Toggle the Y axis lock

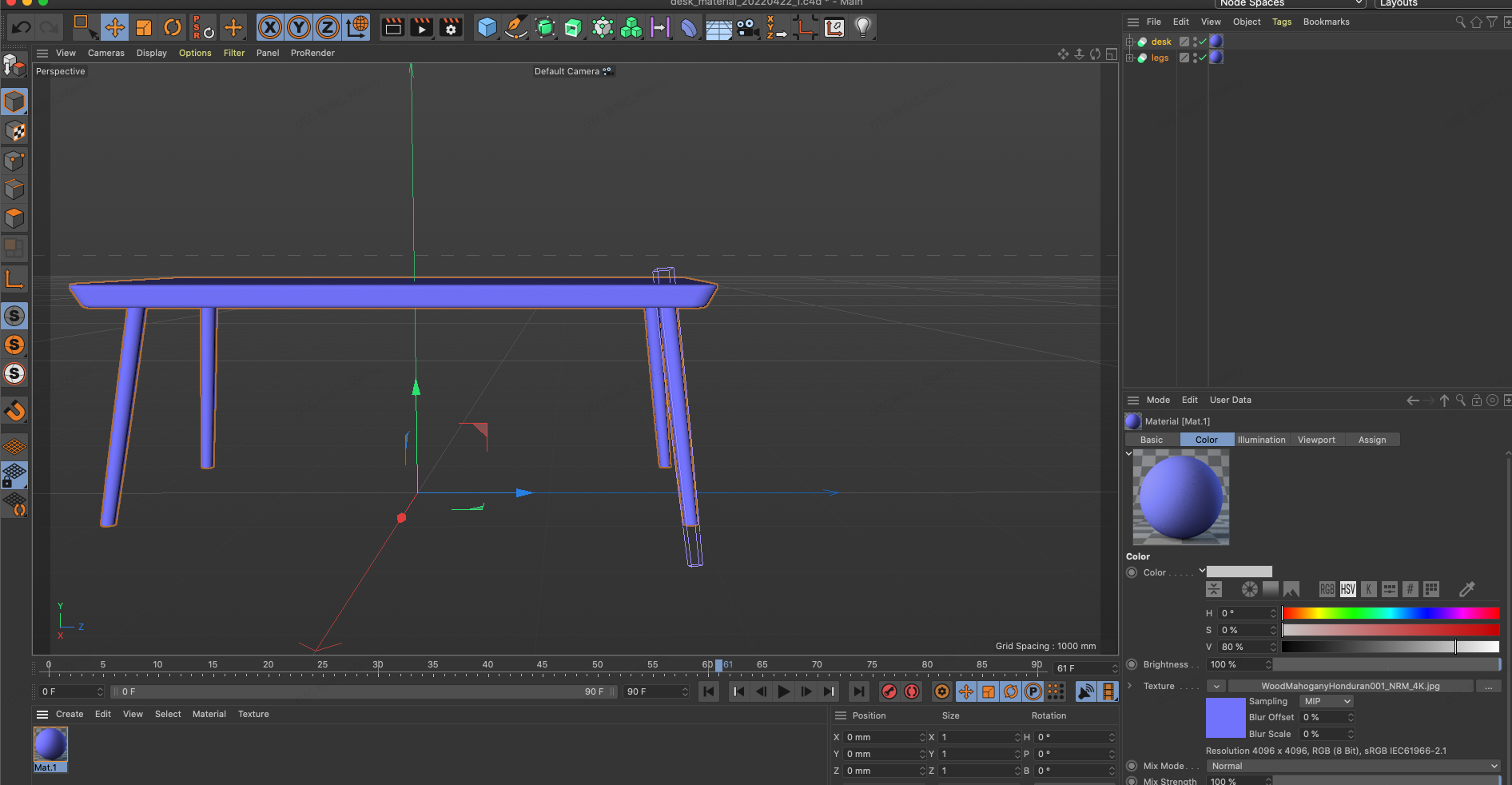pos(299,28)
